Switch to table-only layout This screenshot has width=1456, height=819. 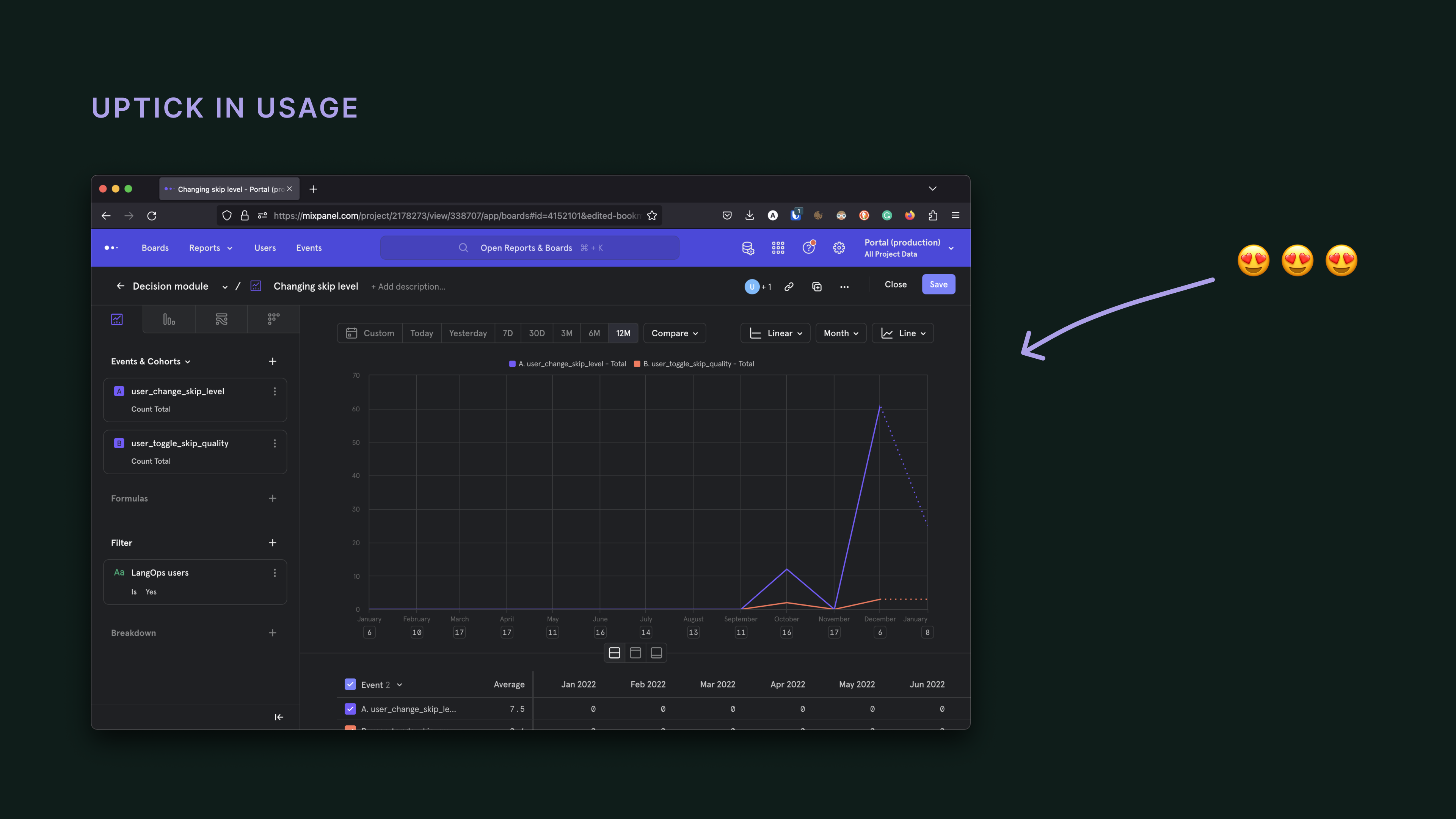pos(656,653)
